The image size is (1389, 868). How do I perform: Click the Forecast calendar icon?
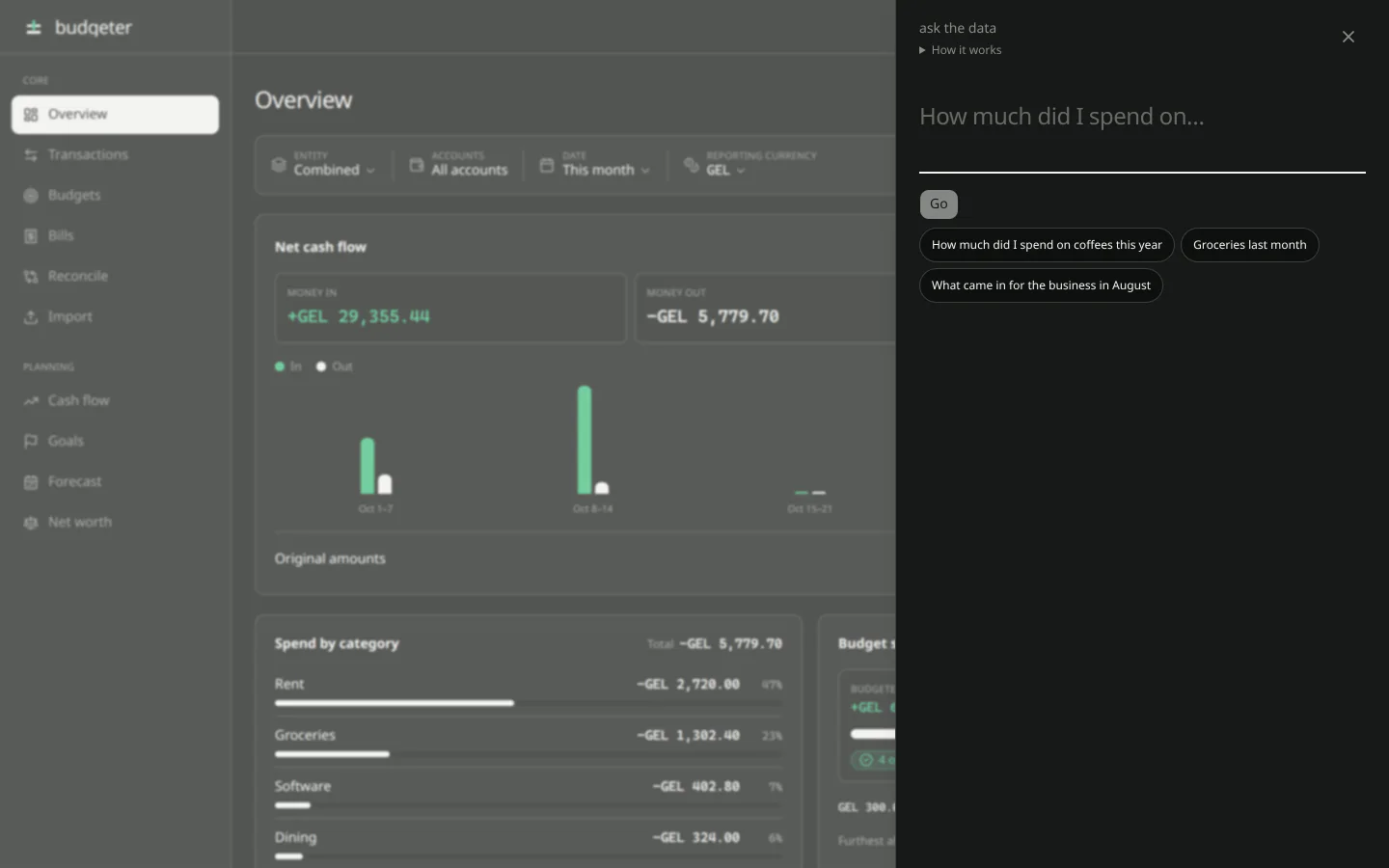coord(31,482)
